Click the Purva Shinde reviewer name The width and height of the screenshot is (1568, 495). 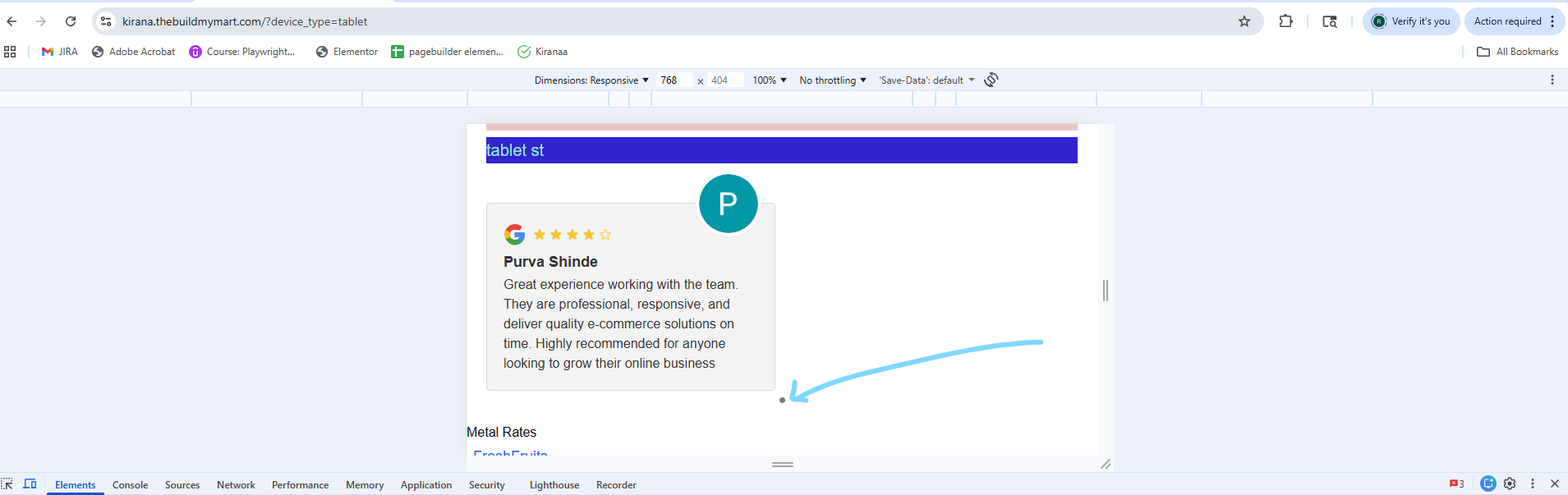coord(550,262)
